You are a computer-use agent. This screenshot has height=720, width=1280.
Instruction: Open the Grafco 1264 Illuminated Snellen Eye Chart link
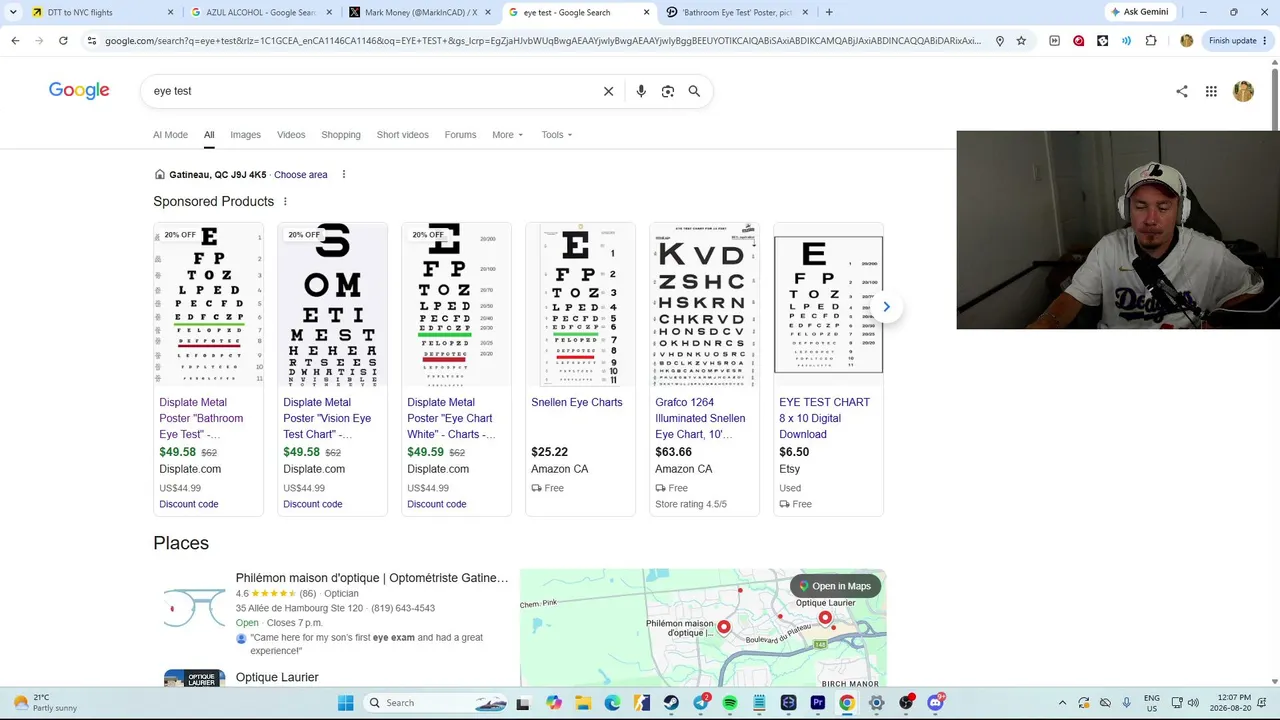pyautogui.click(x=700, y=418)
